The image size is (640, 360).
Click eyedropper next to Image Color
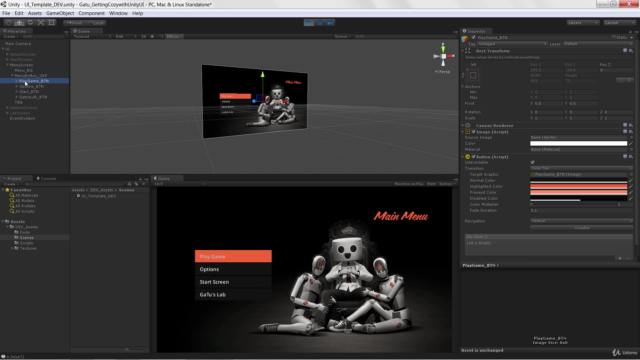631,143
